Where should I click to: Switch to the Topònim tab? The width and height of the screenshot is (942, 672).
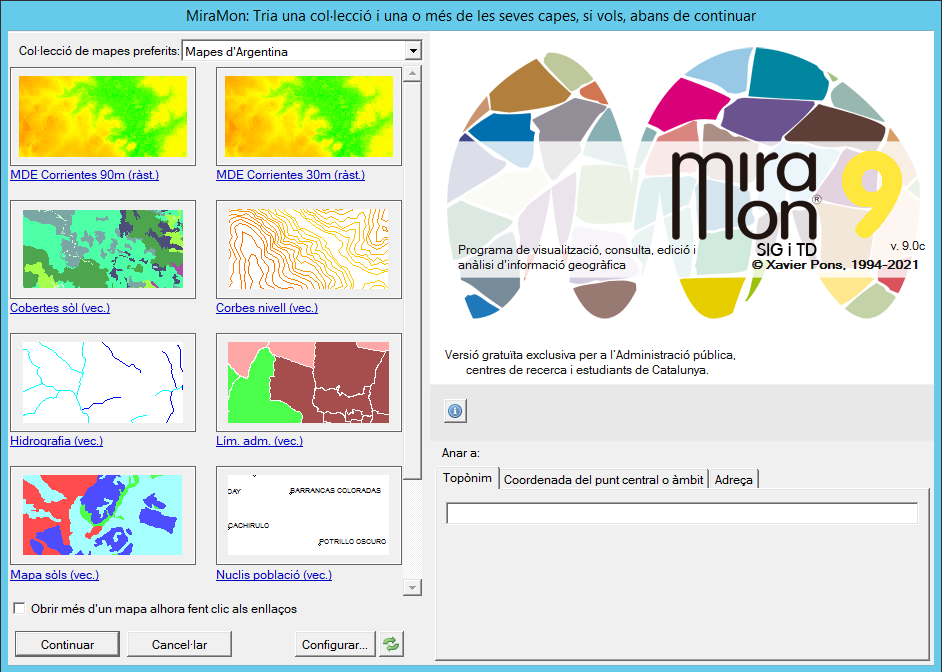[x=467, y=478]
